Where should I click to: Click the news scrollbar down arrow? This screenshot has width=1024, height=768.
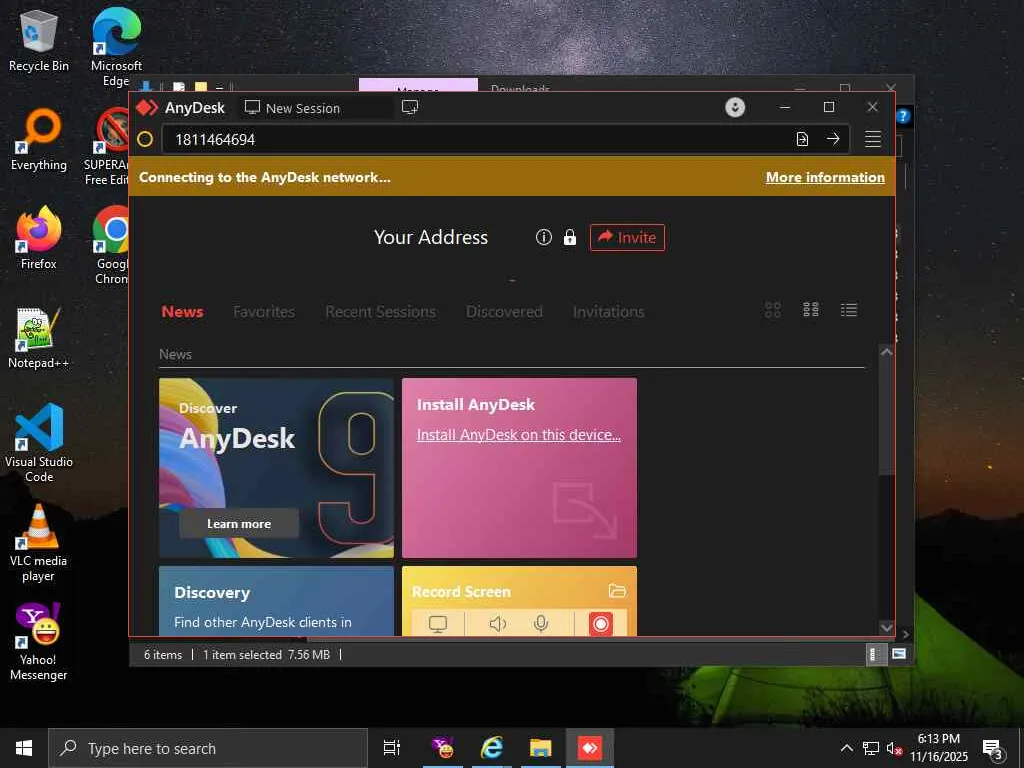click(886, 628)
